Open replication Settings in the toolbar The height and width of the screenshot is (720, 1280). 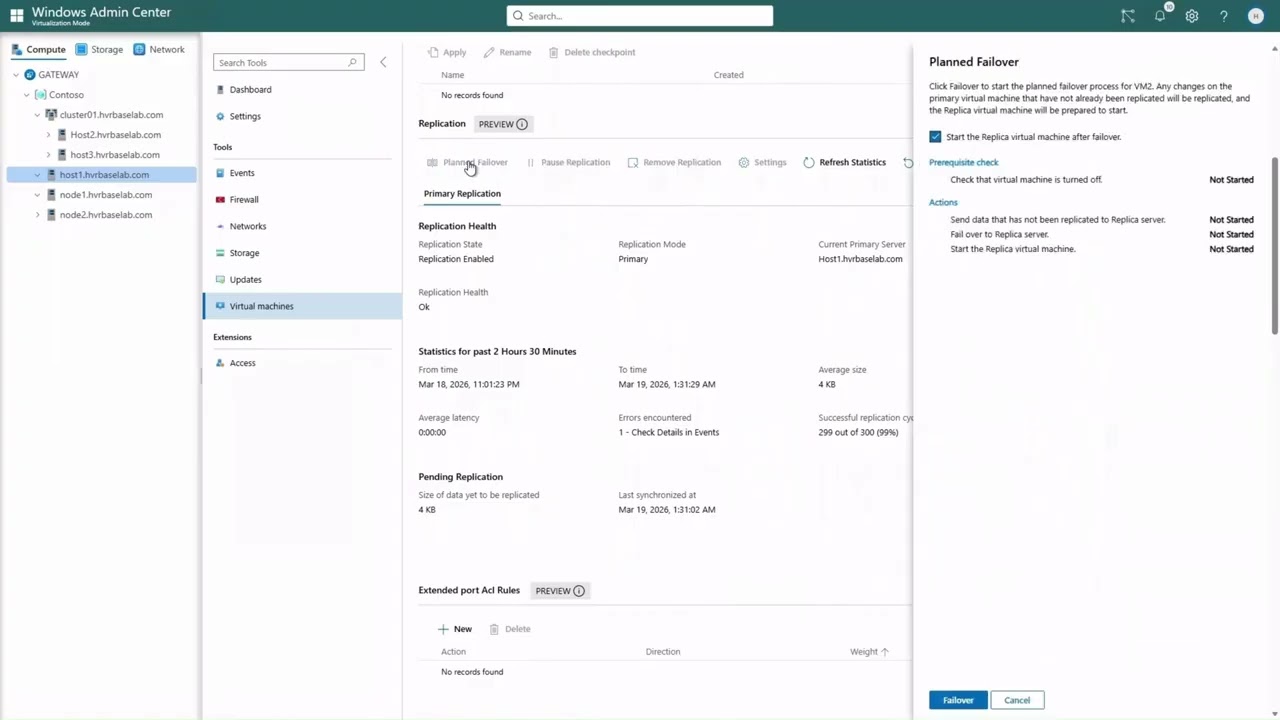coord(762,162)
